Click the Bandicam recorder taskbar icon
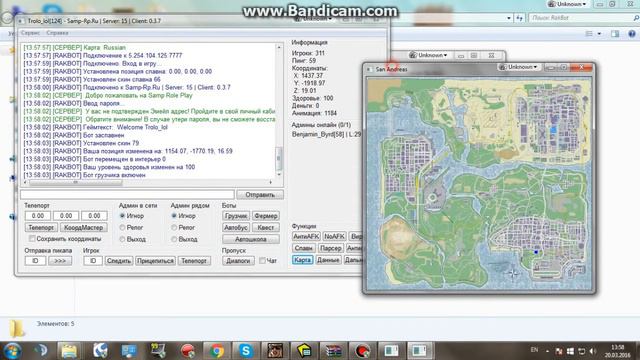 coord(362,351)
